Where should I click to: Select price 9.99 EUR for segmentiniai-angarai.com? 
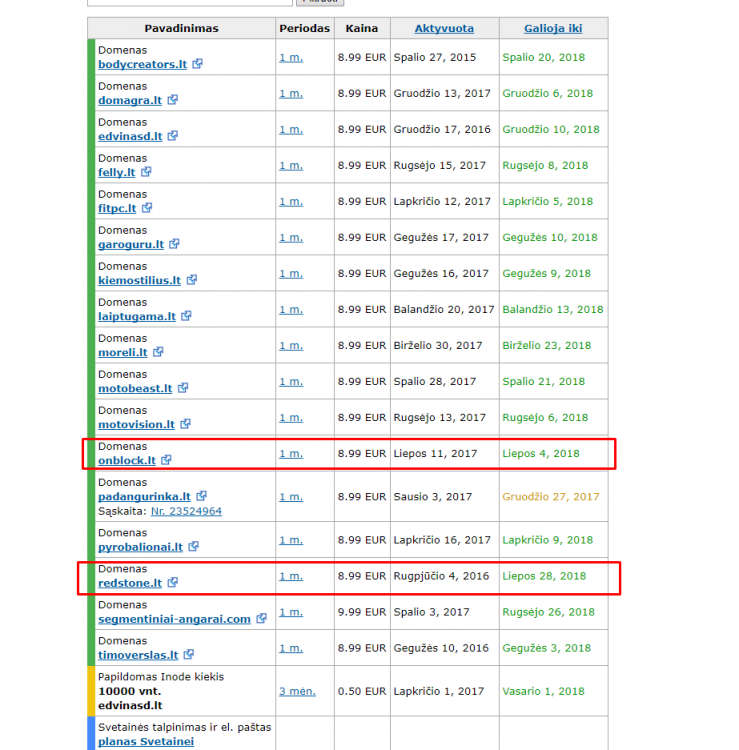click(x=362, y=612)
